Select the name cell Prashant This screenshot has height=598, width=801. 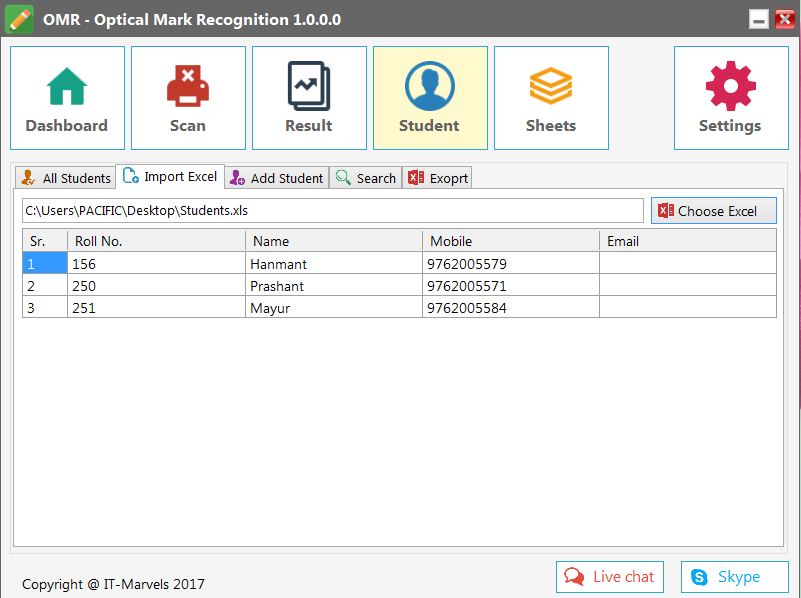(x=334, y=285)
